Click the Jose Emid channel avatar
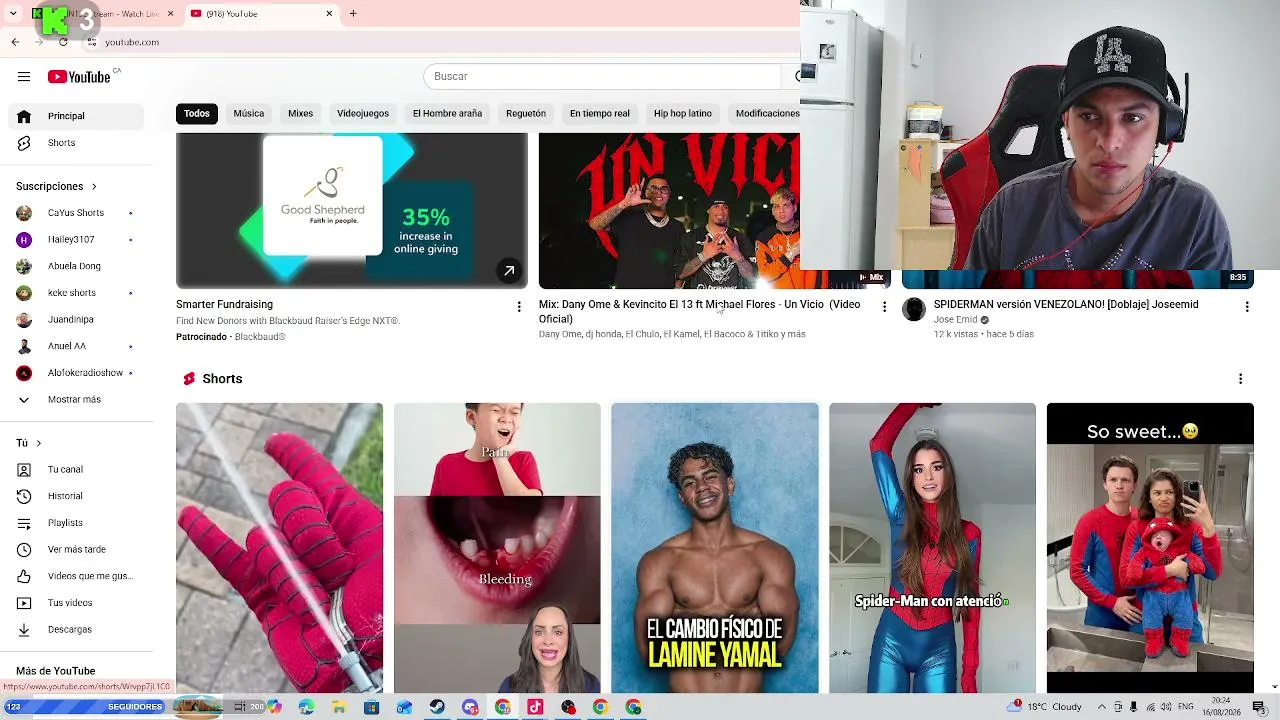Viewport: 1280px width, 720px height. 914,309
